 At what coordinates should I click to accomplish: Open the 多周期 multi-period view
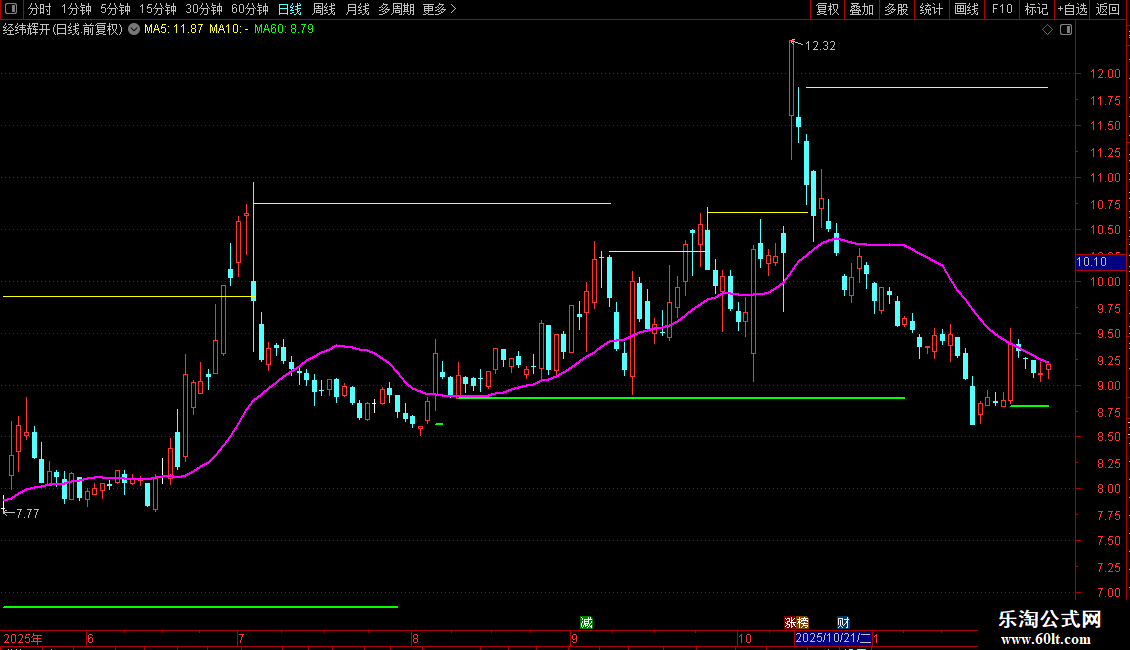[x=396, y=9]
